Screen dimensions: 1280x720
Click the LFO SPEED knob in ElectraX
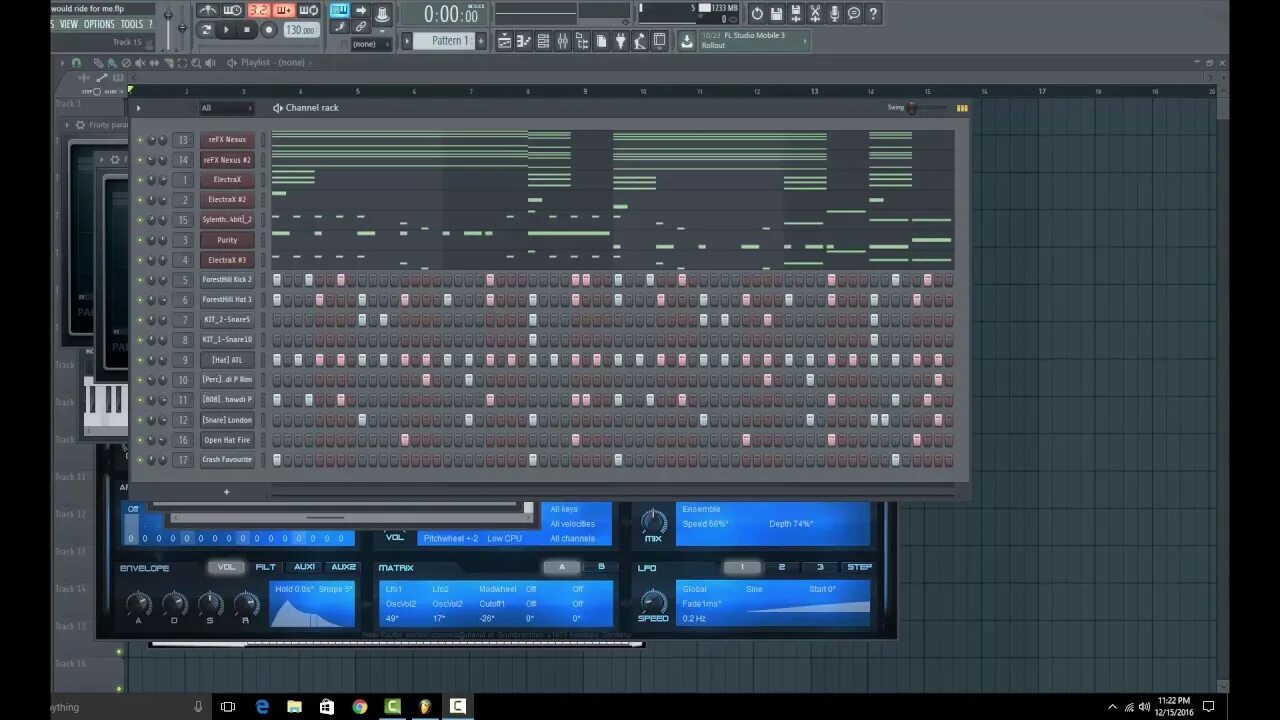652,601
